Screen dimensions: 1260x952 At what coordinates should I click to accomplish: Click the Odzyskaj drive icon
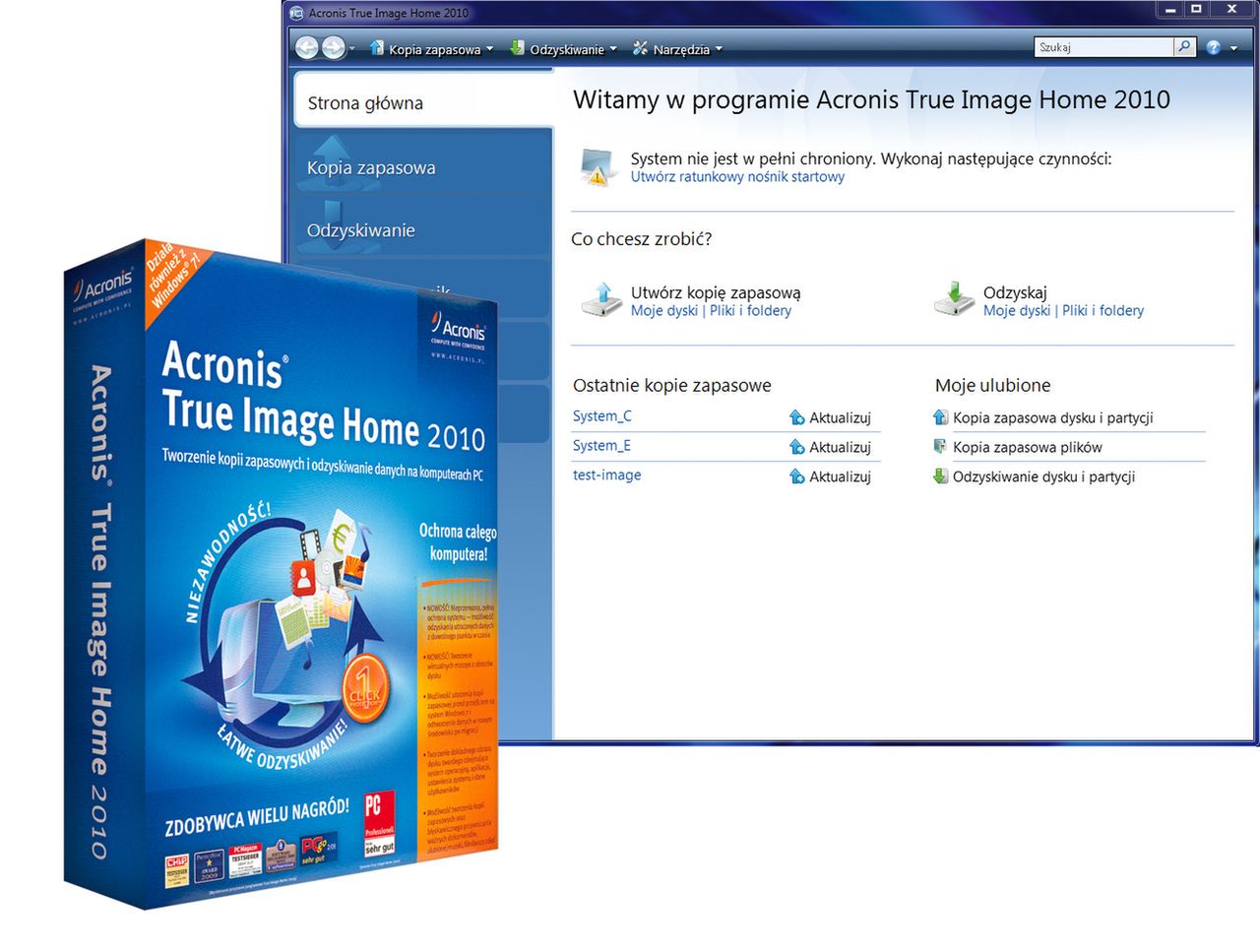click(x=953, y=299)
